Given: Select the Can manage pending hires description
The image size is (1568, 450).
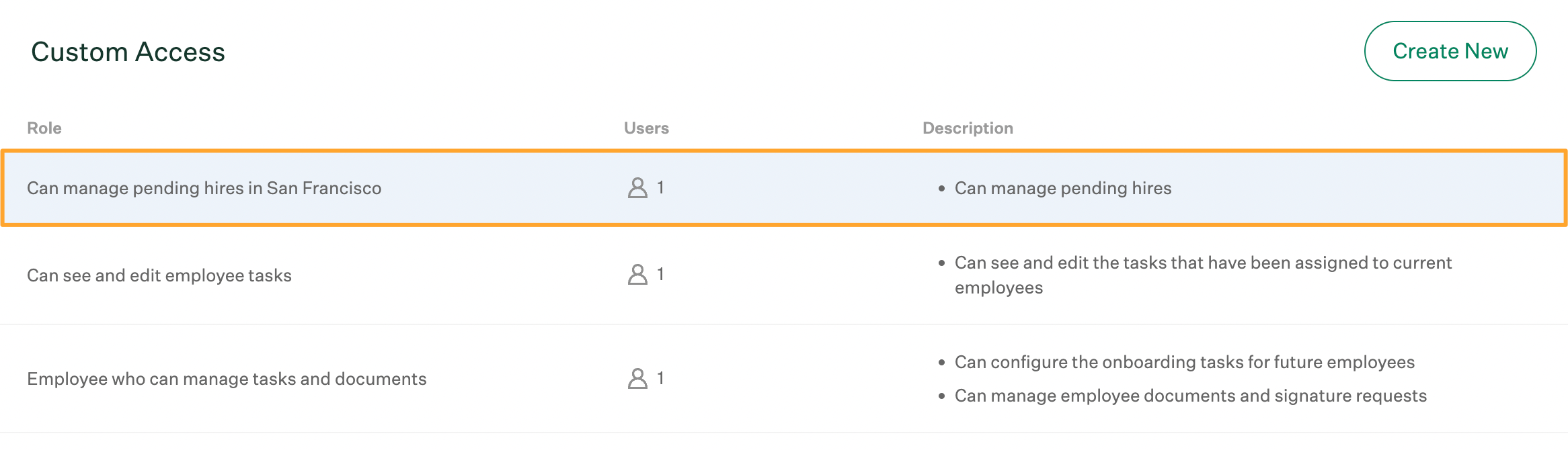Looking at the screenshot, I should click(1063, 188).
